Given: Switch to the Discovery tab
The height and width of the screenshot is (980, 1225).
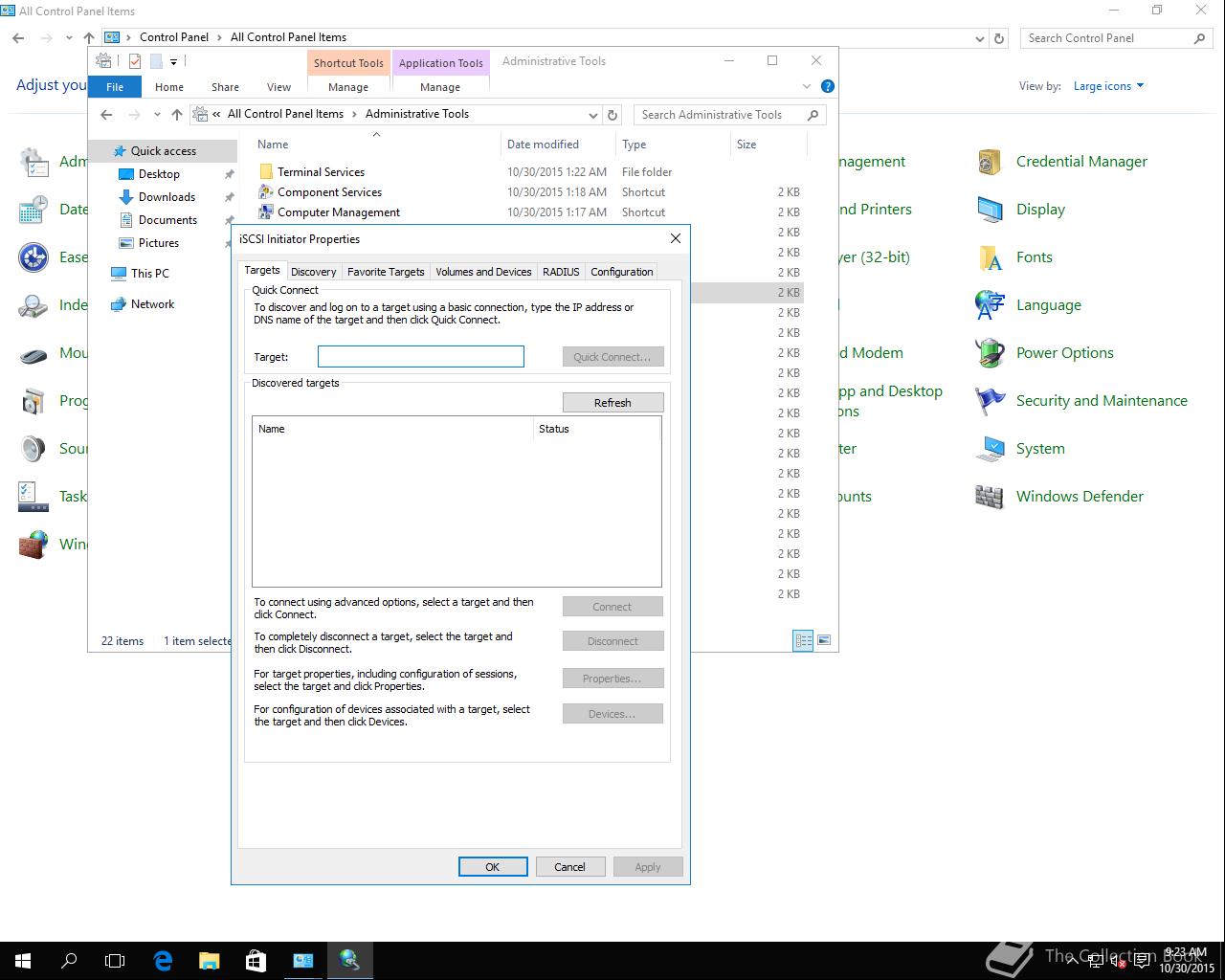Looking at the screenshot, I should pyautogui.click(x=313, y=272).
